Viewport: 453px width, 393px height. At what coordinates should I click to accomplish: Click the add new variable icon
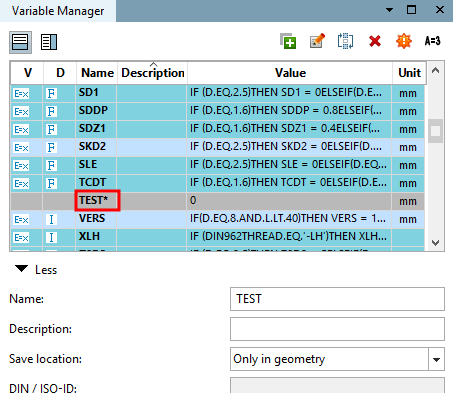click(x=288, y=41)
